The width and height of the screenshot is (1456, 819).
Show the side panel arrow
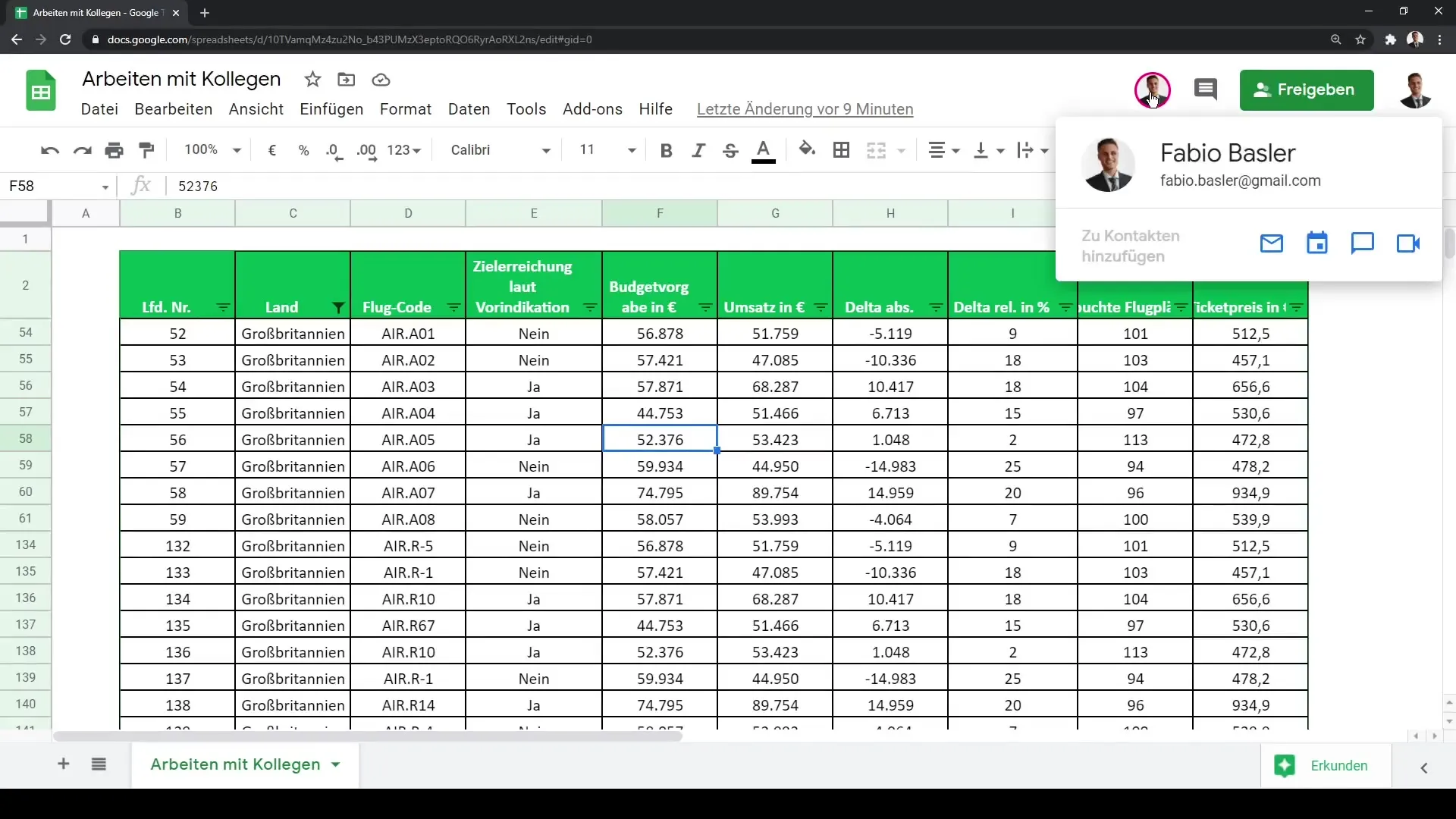coord(1424,768)
